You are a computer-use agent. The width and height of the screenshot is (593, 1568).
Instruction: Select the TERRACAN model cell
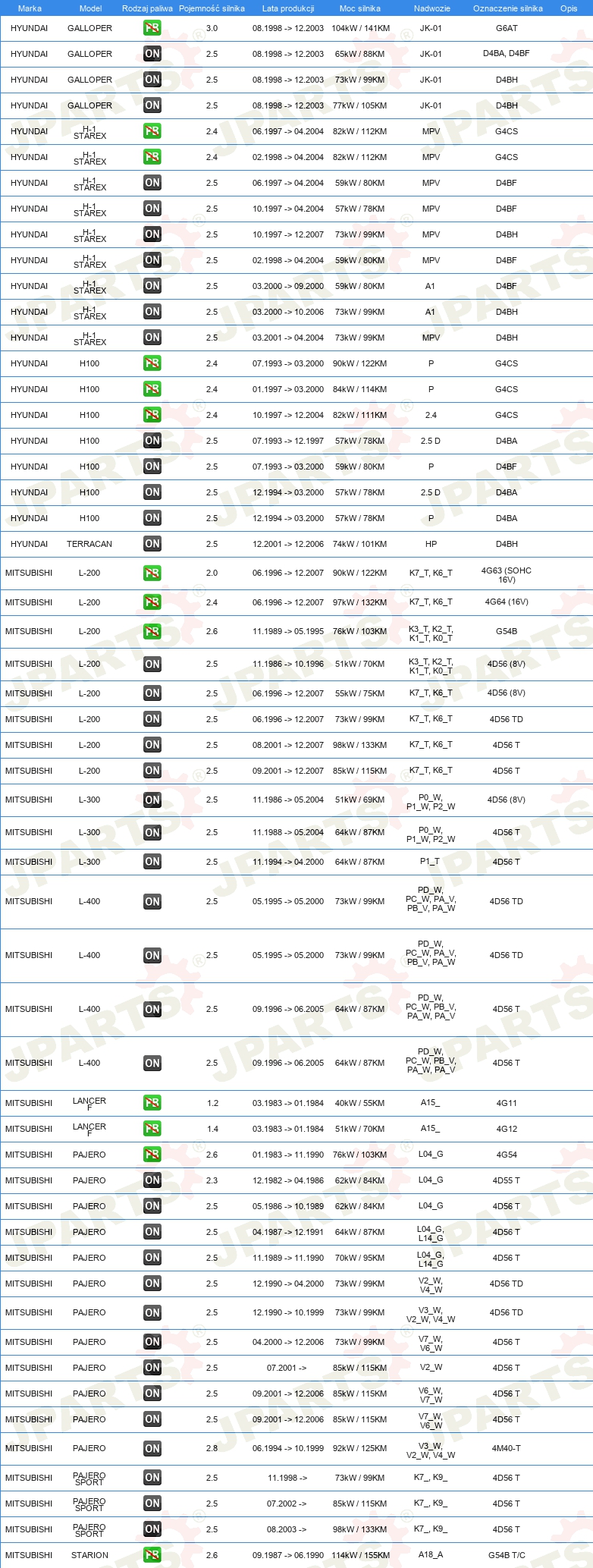coord(89,544)
